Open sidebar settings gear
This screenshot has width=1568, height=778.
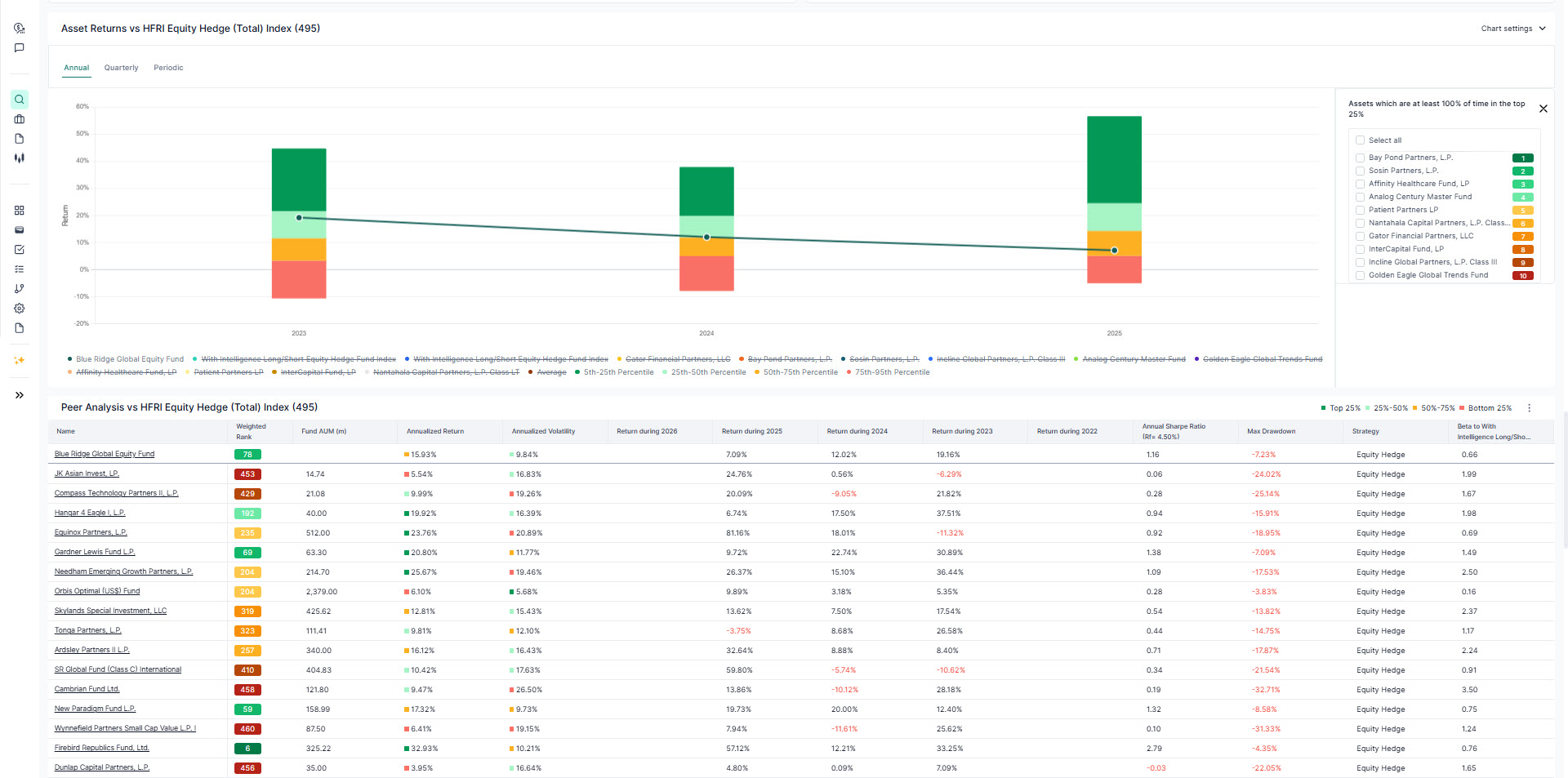19,308
